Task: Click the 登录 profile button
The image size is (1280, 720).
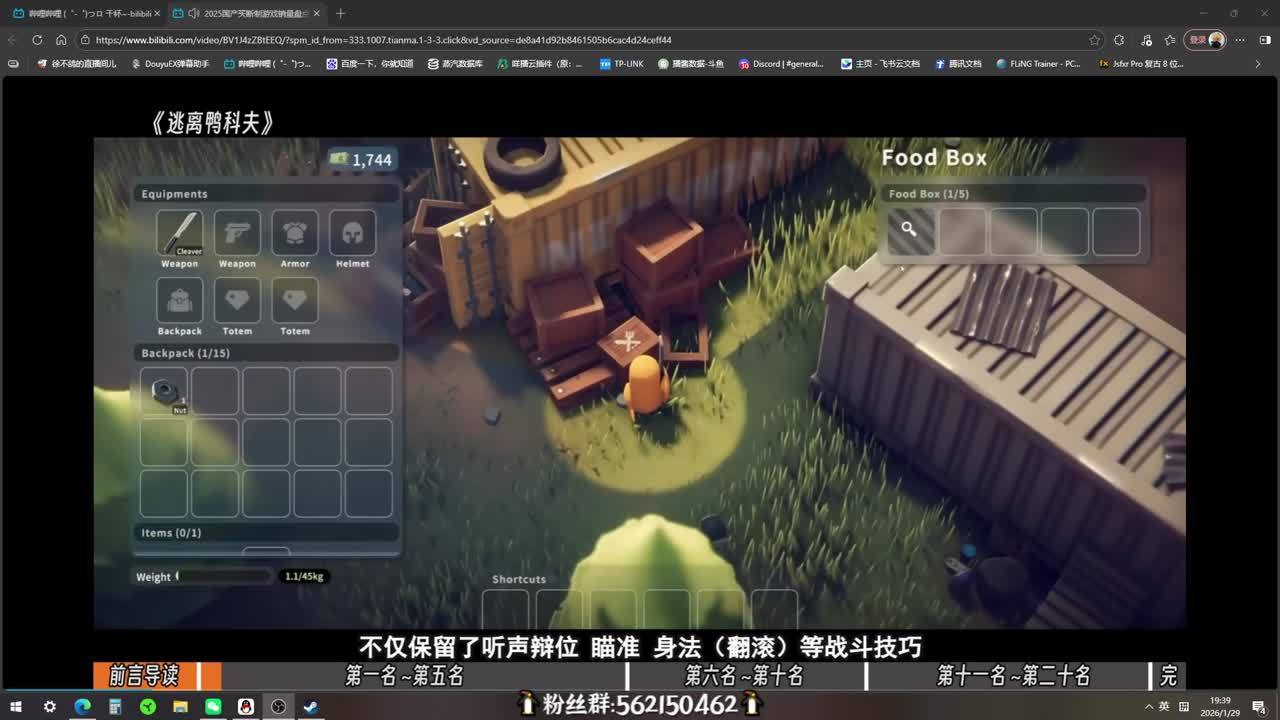Action: pos(1205,40)
